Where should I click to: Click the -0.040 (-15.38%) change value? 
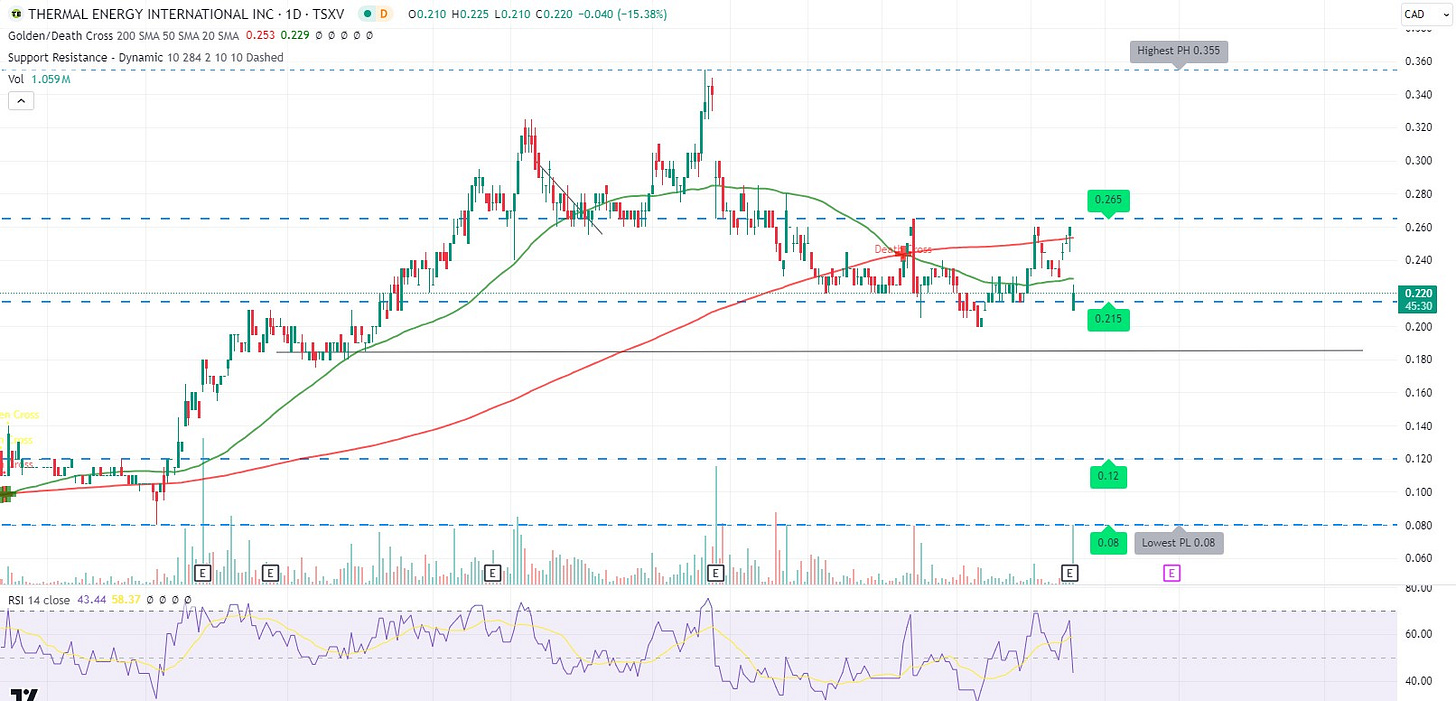(x=625, y=14)
